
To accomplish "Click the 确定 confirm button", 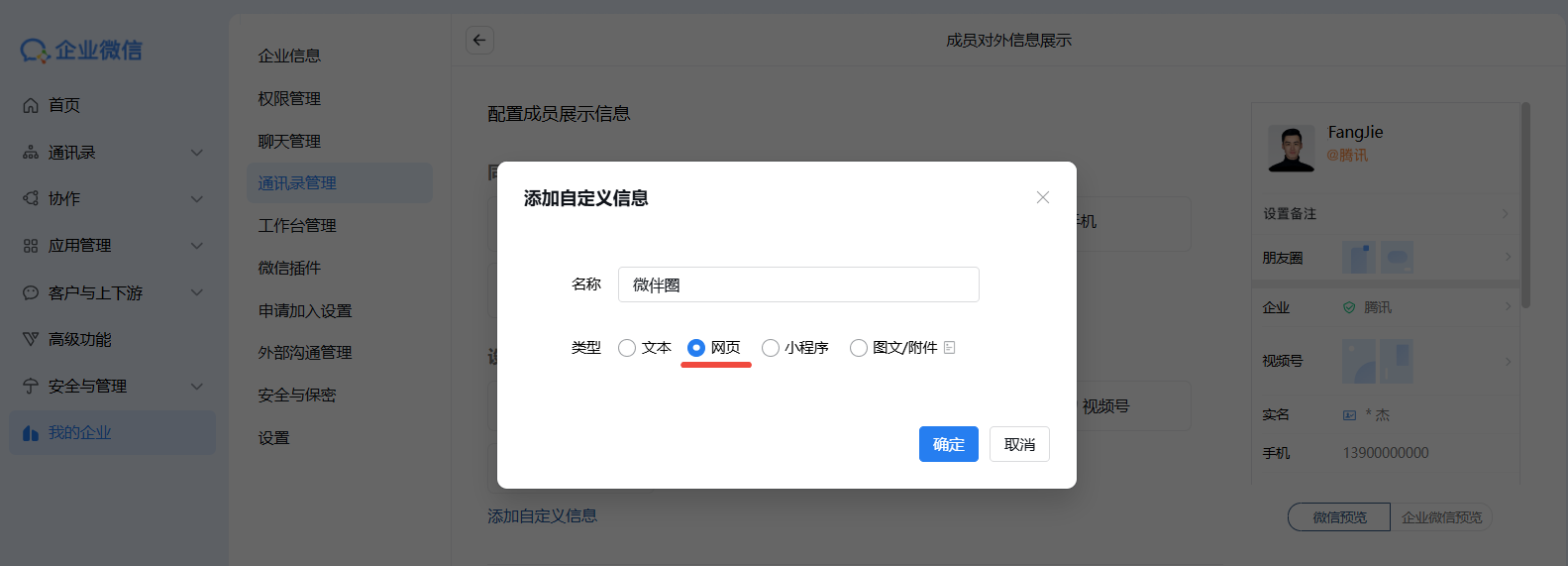I will click(x=948, y=444).
